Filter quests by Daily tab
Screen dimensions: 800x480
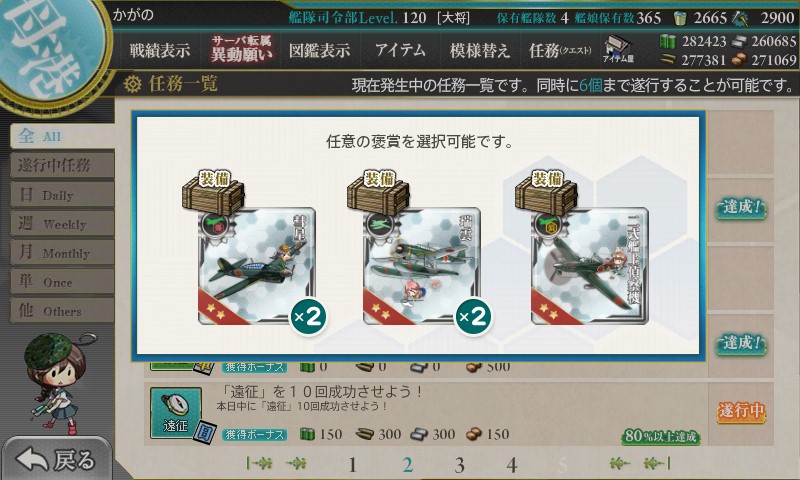(x=62, y=195)
